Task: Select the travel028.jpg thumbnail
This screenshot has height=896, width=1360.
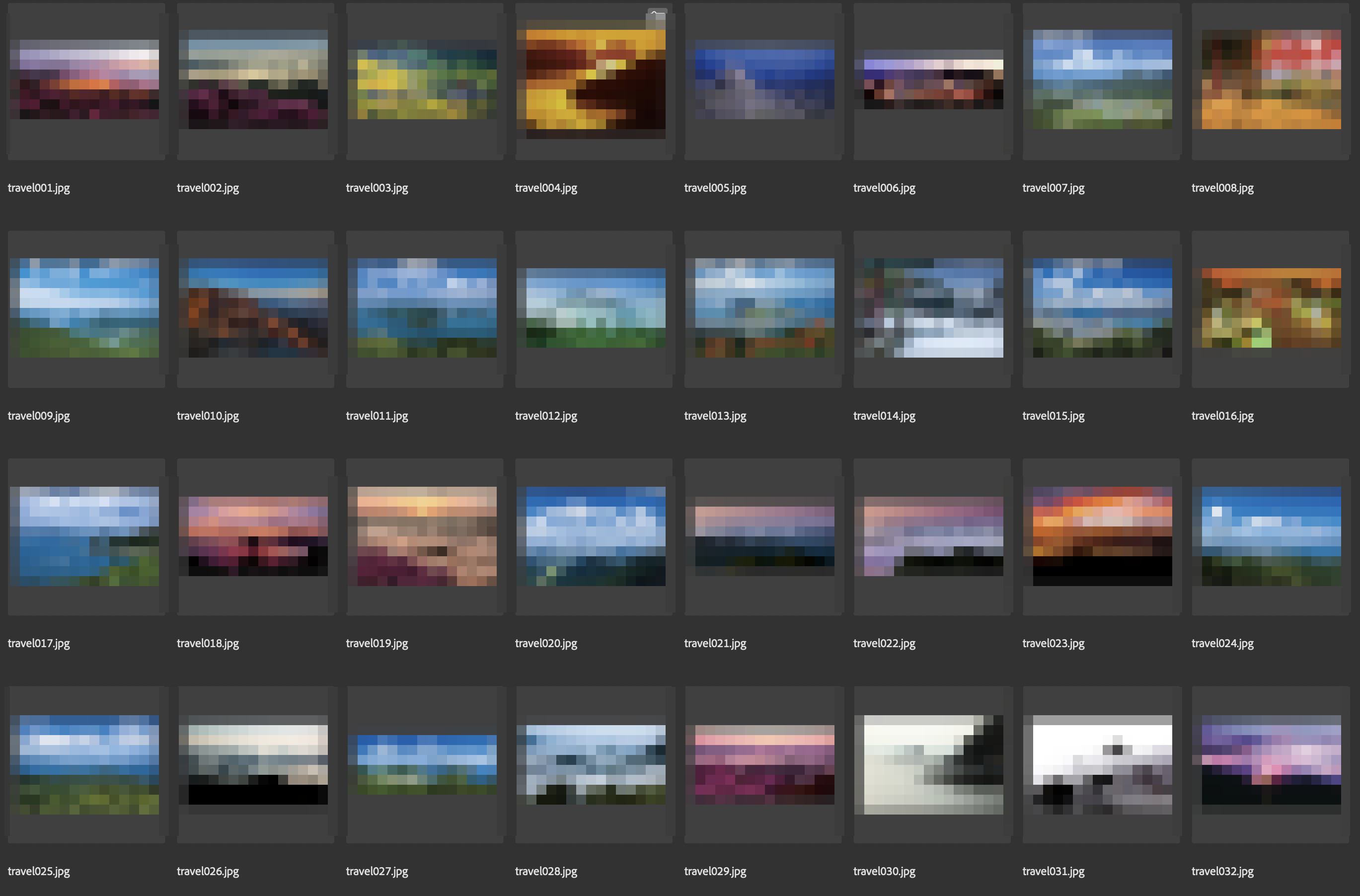Action: click(x=591, y=763)
